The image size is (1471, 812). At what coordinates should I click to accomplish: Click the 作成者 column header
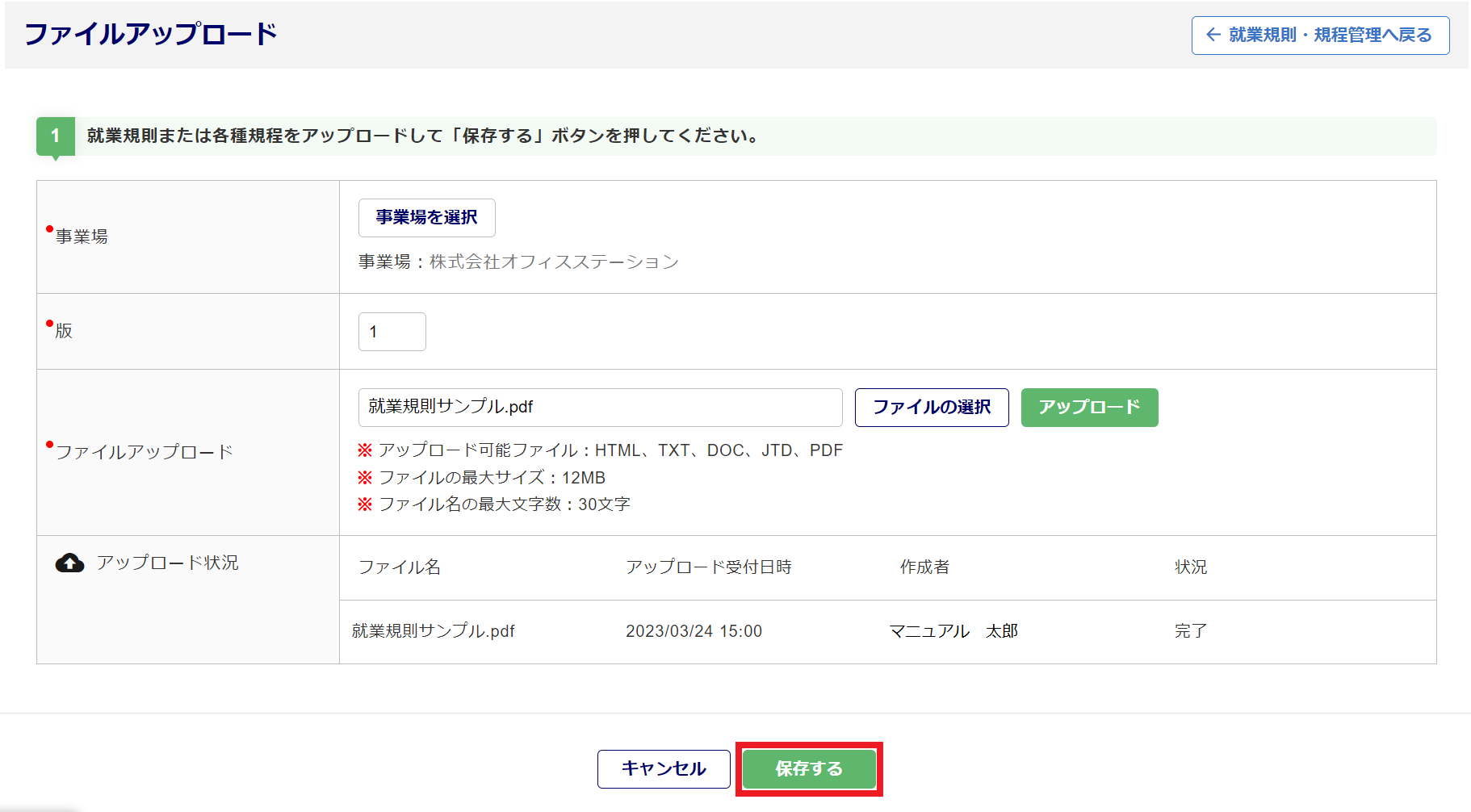point(924,567)
